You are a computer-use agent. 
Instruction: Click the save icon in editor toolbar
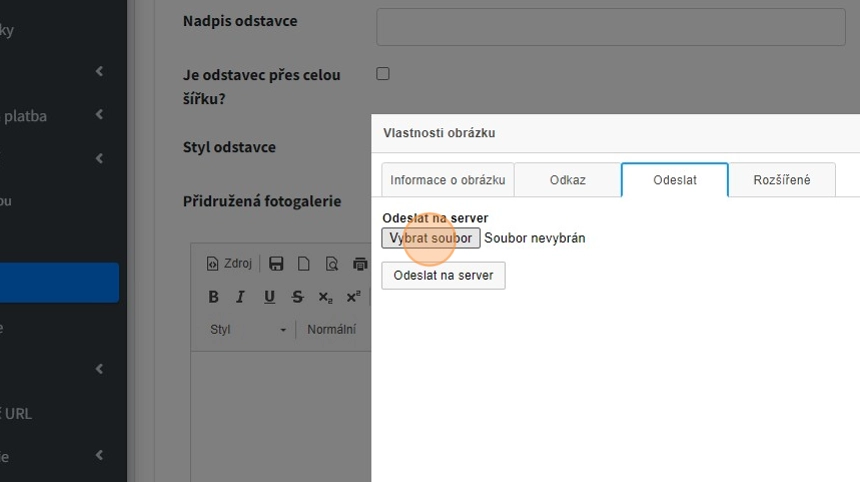pyautogui.click(x=277, y=264)
